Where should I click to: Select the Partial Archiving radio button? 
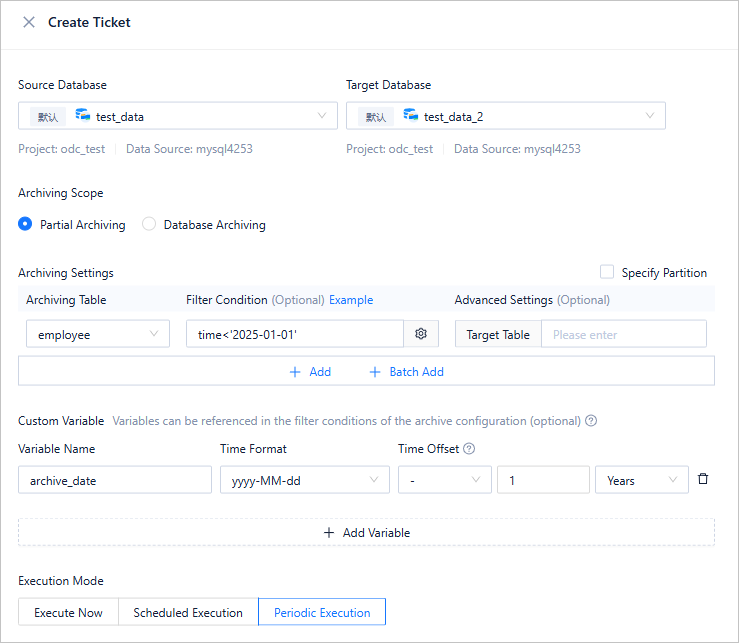[26, 225]
